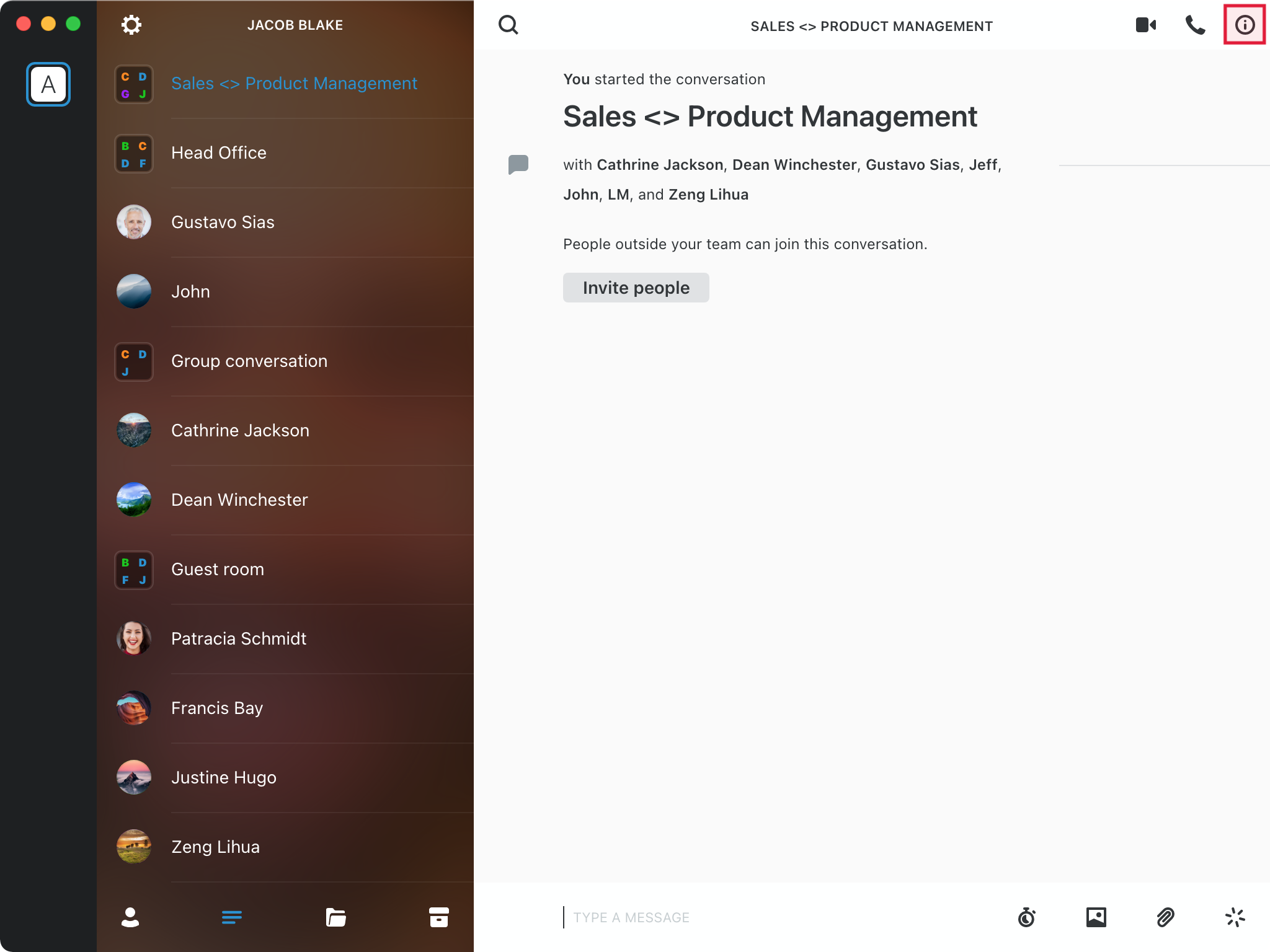Click the SALES <> PRODUCT MANAGEMENT header title
The width and height of the screenshot is (1270, 952).
point(871,26)
